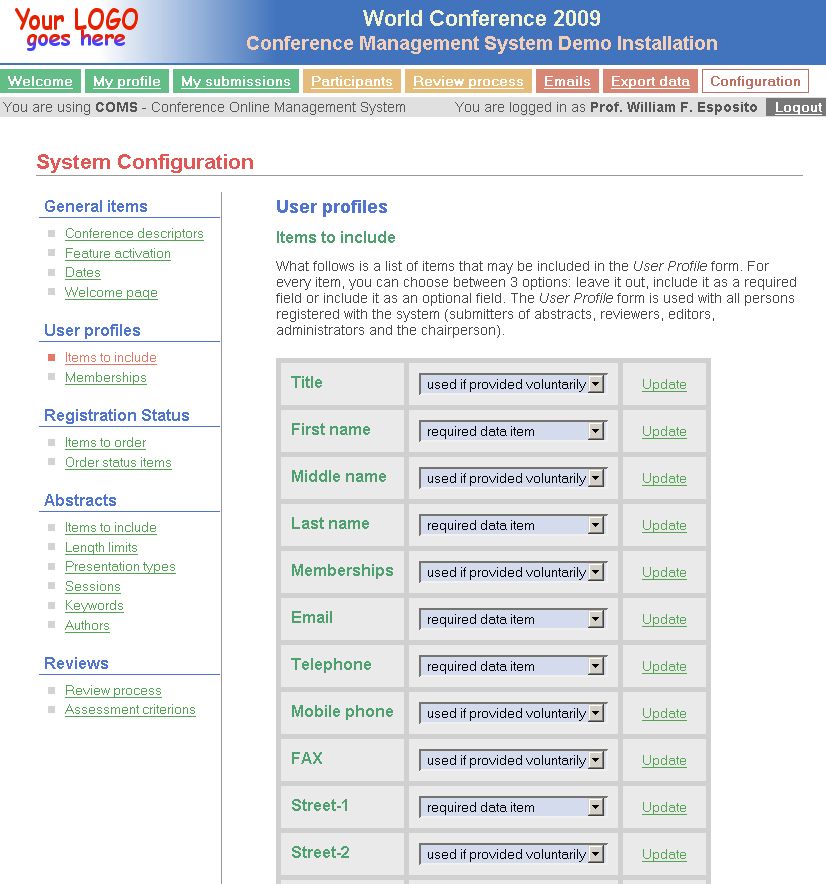Expand the Memberships row dropdown
This screenshot has height=884, width=826.
[x=513, y=572]
